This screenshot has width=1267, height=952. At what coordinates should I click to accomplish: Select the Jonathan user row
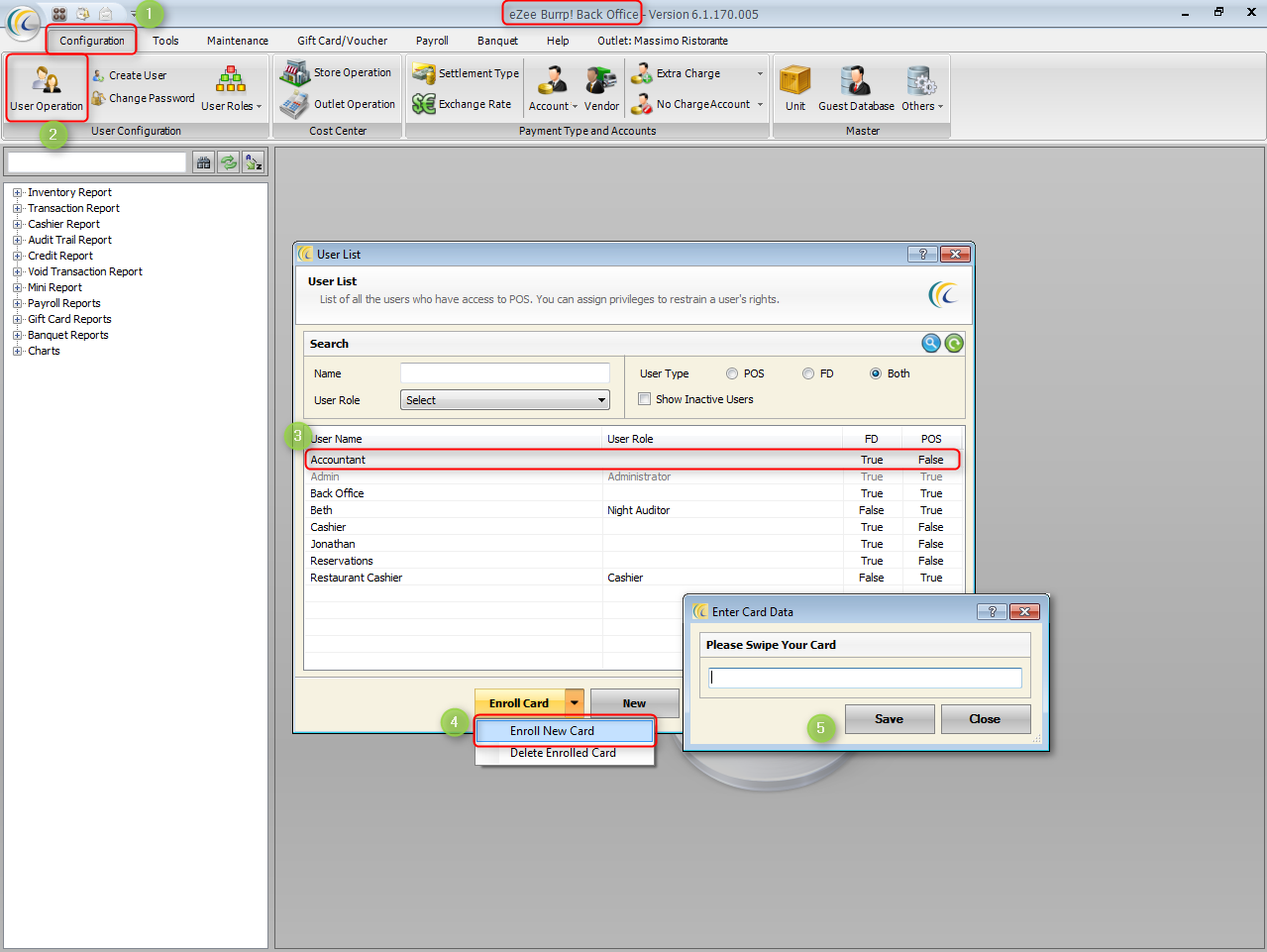(632, 544)
